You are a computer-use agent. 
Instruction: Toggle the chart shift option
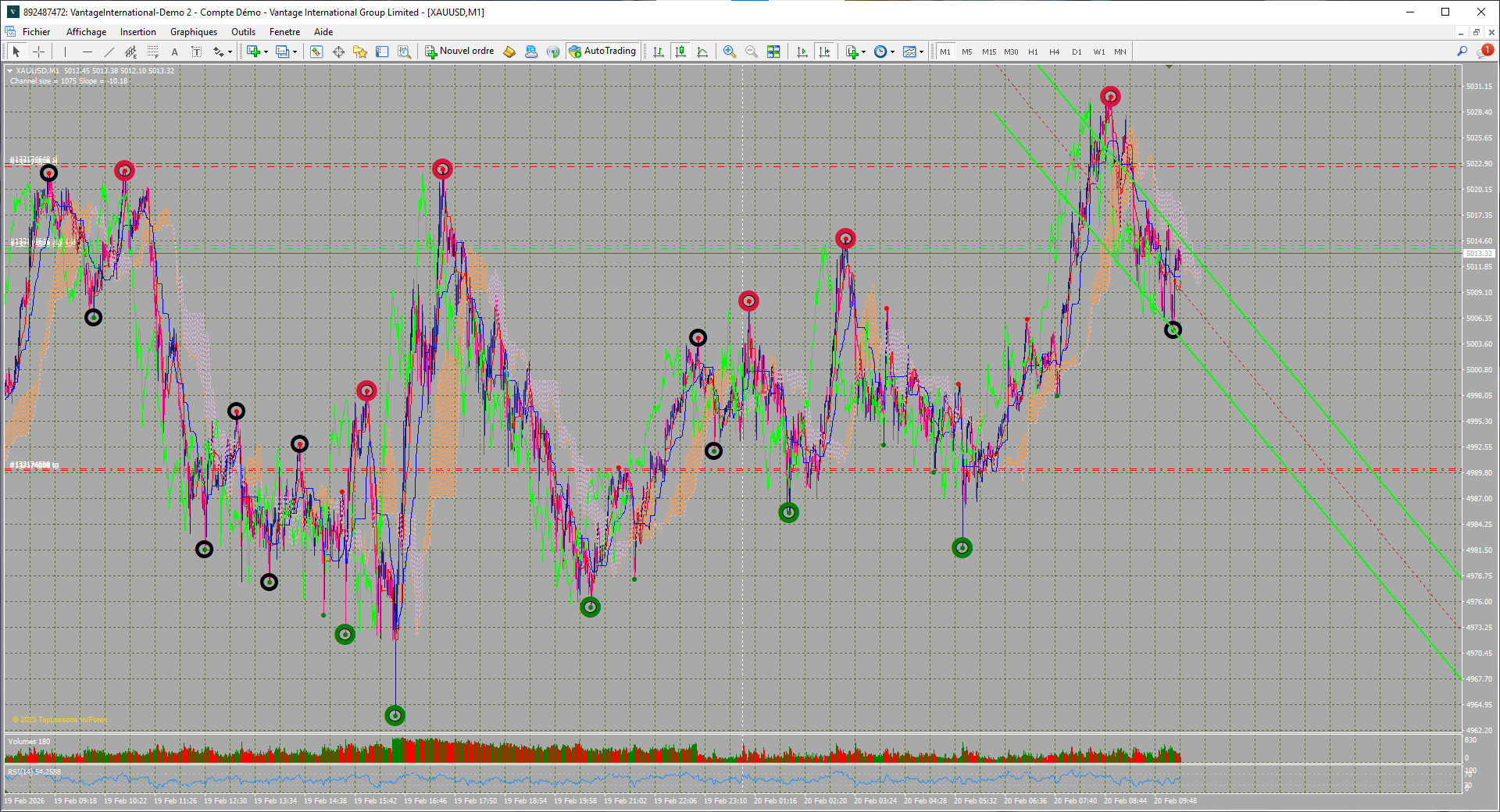click(x=823, y=52)
